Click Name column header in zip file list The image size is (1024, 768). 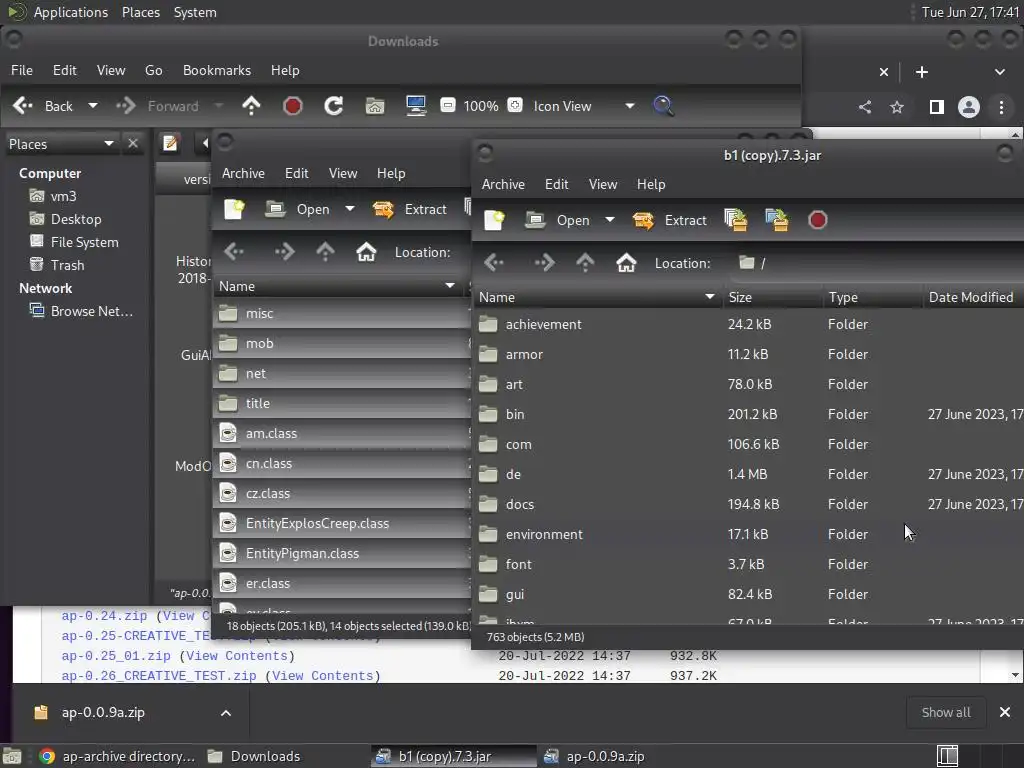pyautogui.click(x=338, y=286)
